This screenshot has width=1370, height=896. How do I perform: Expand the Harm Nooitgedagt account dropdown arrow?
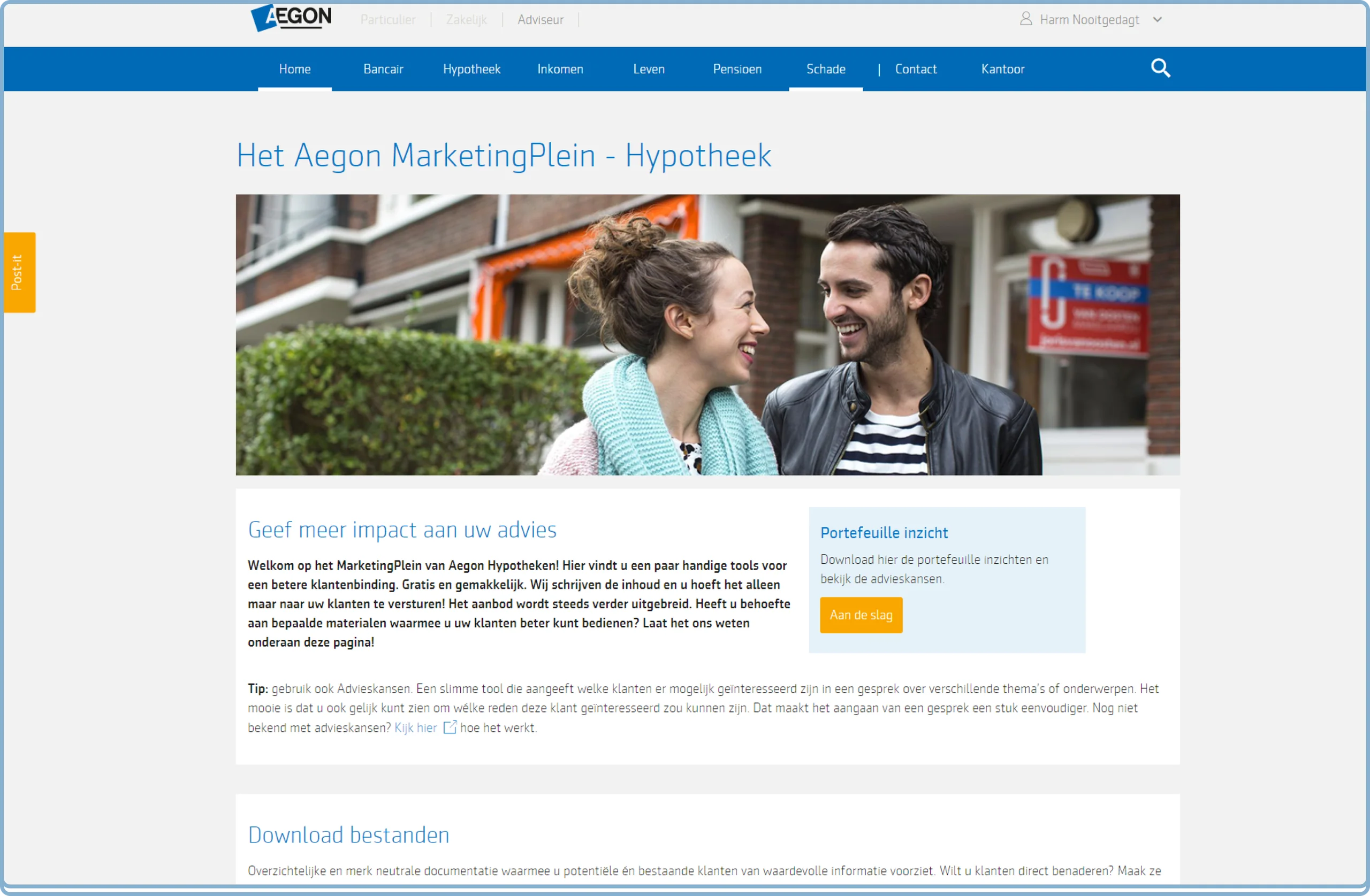point(1158,20)
